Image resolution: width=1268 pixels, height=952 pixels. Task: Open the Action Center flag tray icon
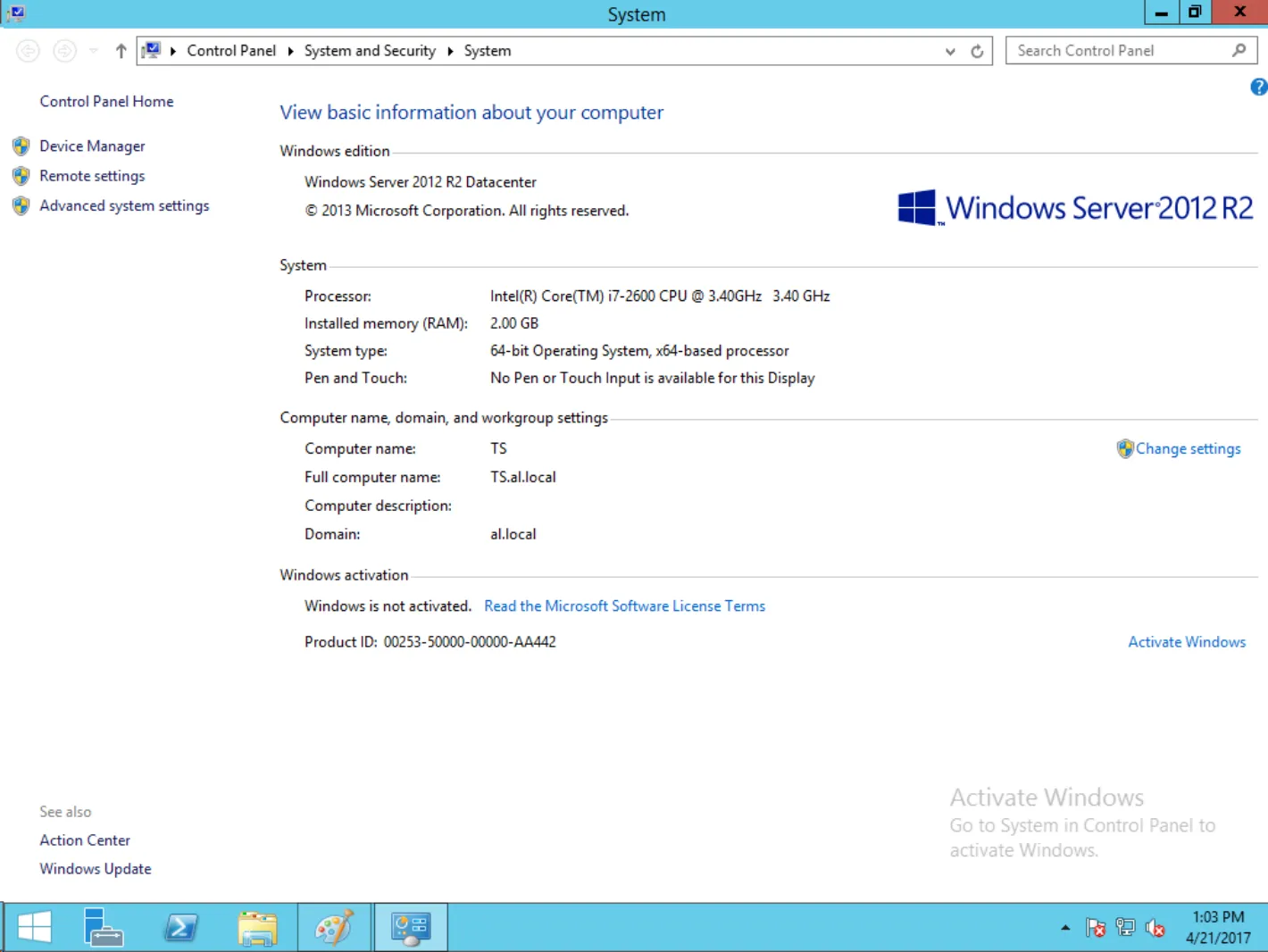click(1096, 929)
